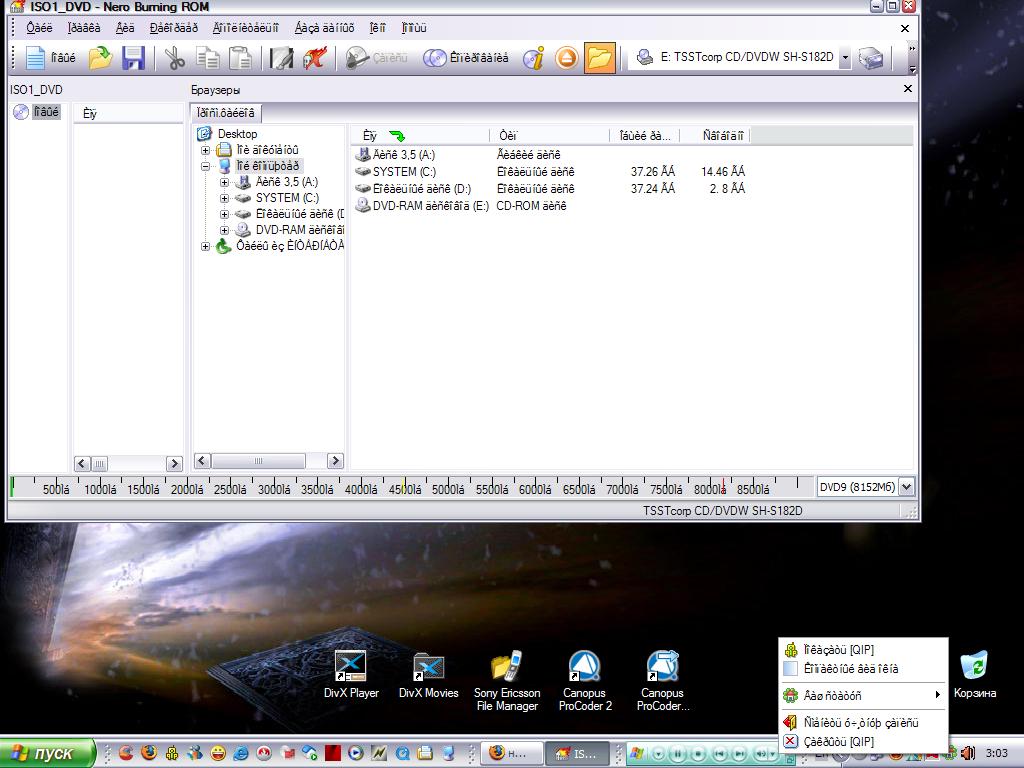
Task: Click the Choose Recorder icon beside drive list
Action: 871,58
